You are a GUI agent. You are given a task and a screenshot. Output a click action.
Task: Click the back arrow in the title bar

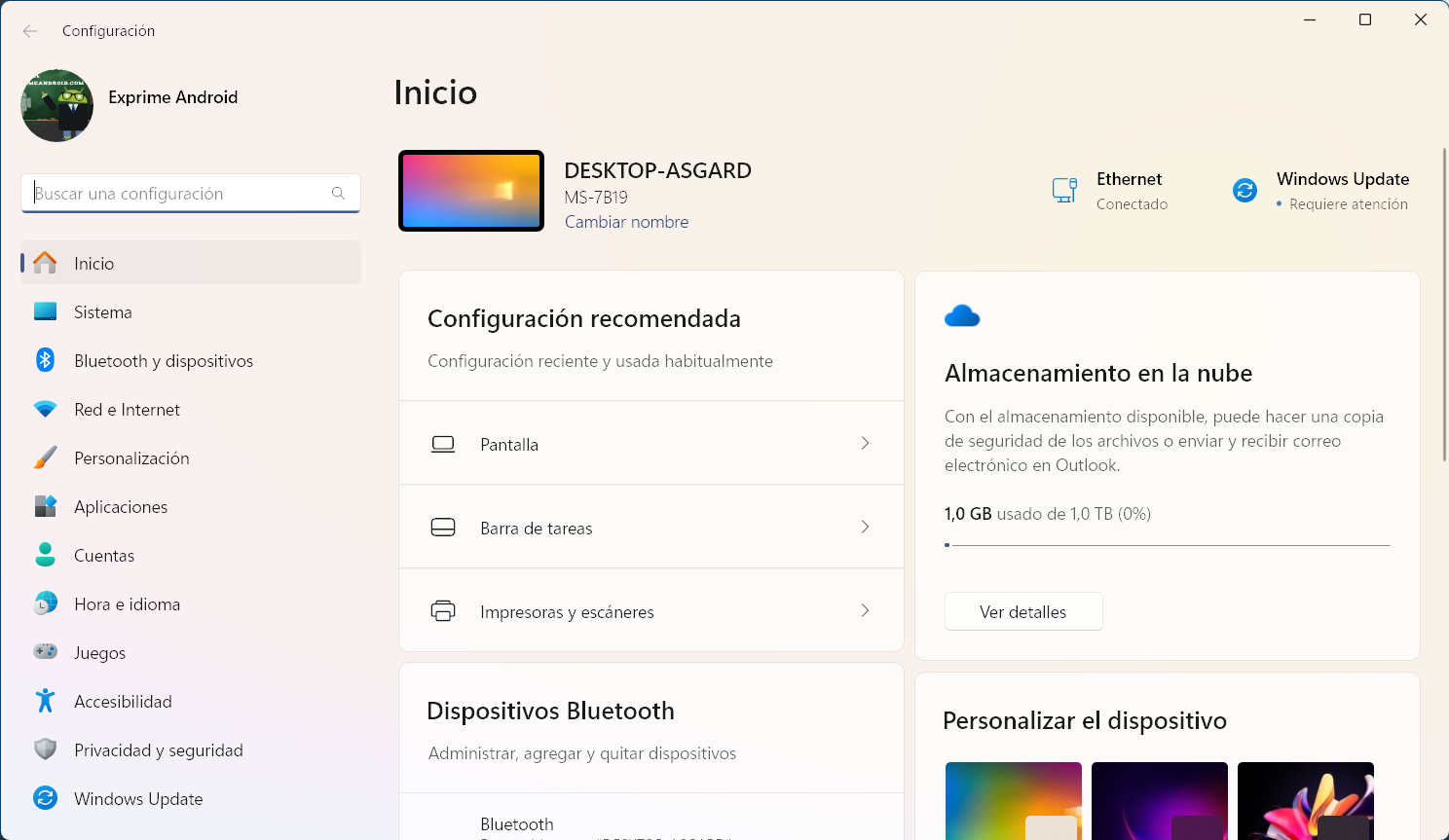(30, 31)
